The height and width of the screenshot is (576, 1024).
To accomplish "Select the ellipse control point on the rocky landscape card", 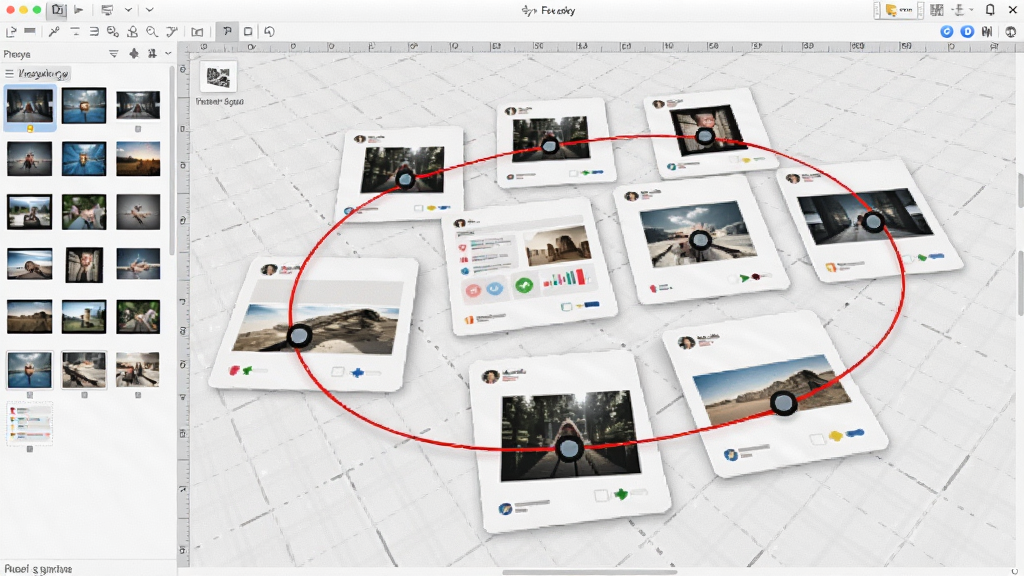I will click(299, 336).
